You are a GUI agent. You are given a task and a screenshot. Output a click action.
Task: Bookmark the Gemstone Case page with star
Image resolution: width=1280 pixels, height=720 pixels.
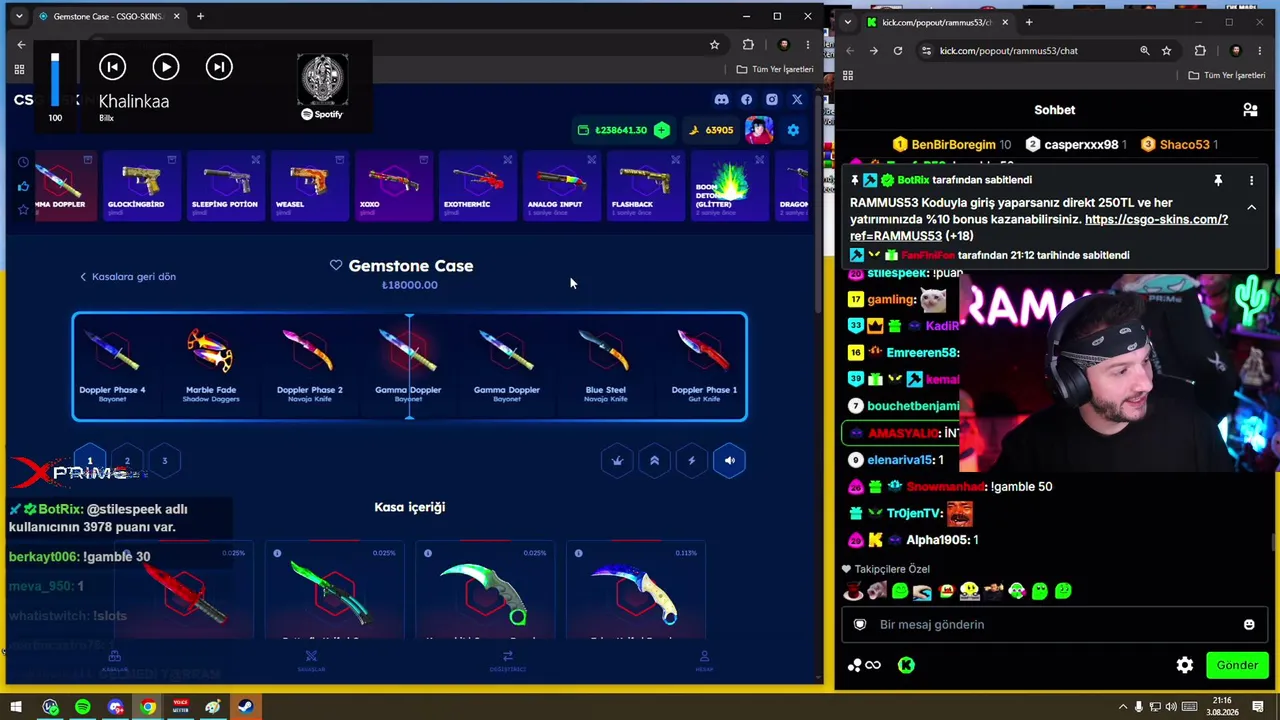pos(714,45)
